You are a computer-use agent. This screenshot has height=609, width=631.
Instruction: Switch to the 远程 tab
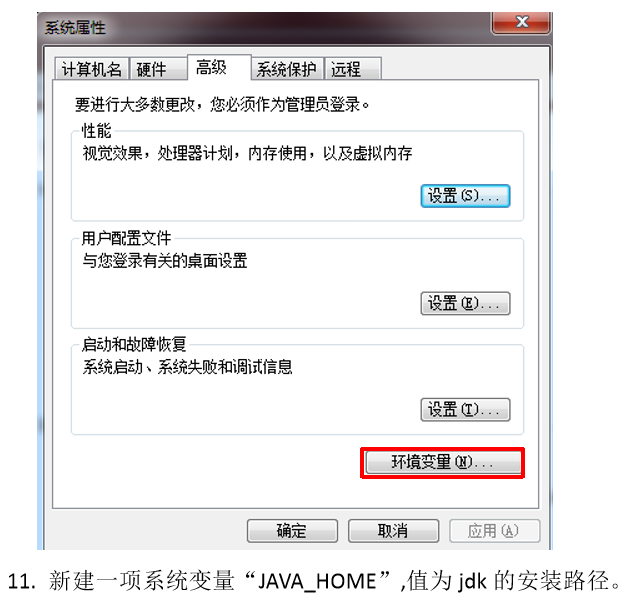click(353, 69)
